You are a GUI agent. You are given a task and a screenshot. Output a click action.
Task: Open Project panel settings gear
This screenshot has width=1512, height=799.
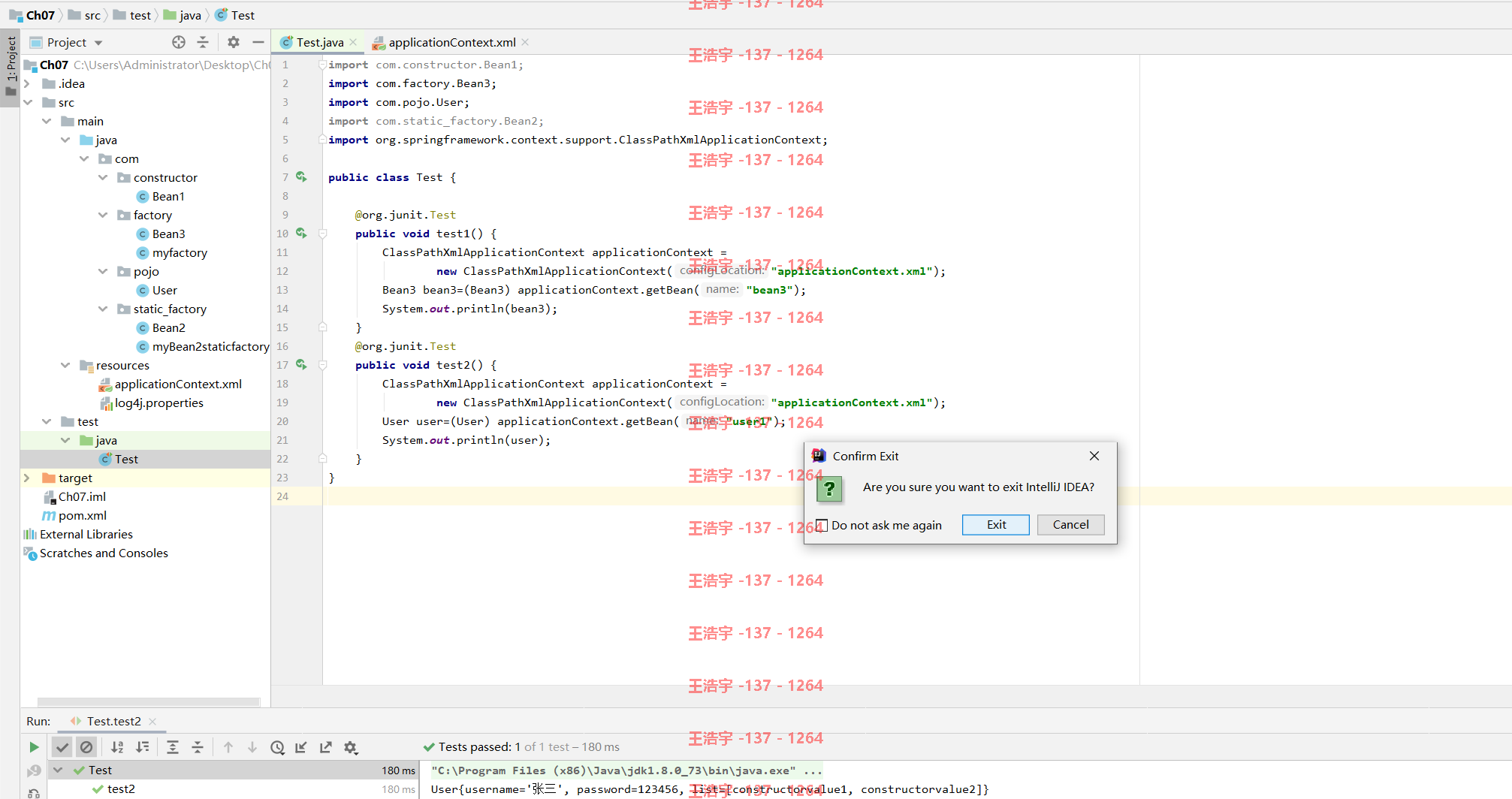click(x=234, y=42)
